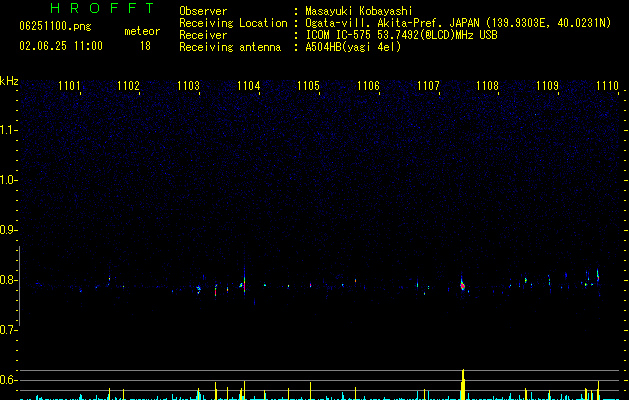629x400 pixels.
Task: Click the 1110 time marker
Action: click(607, 86)
